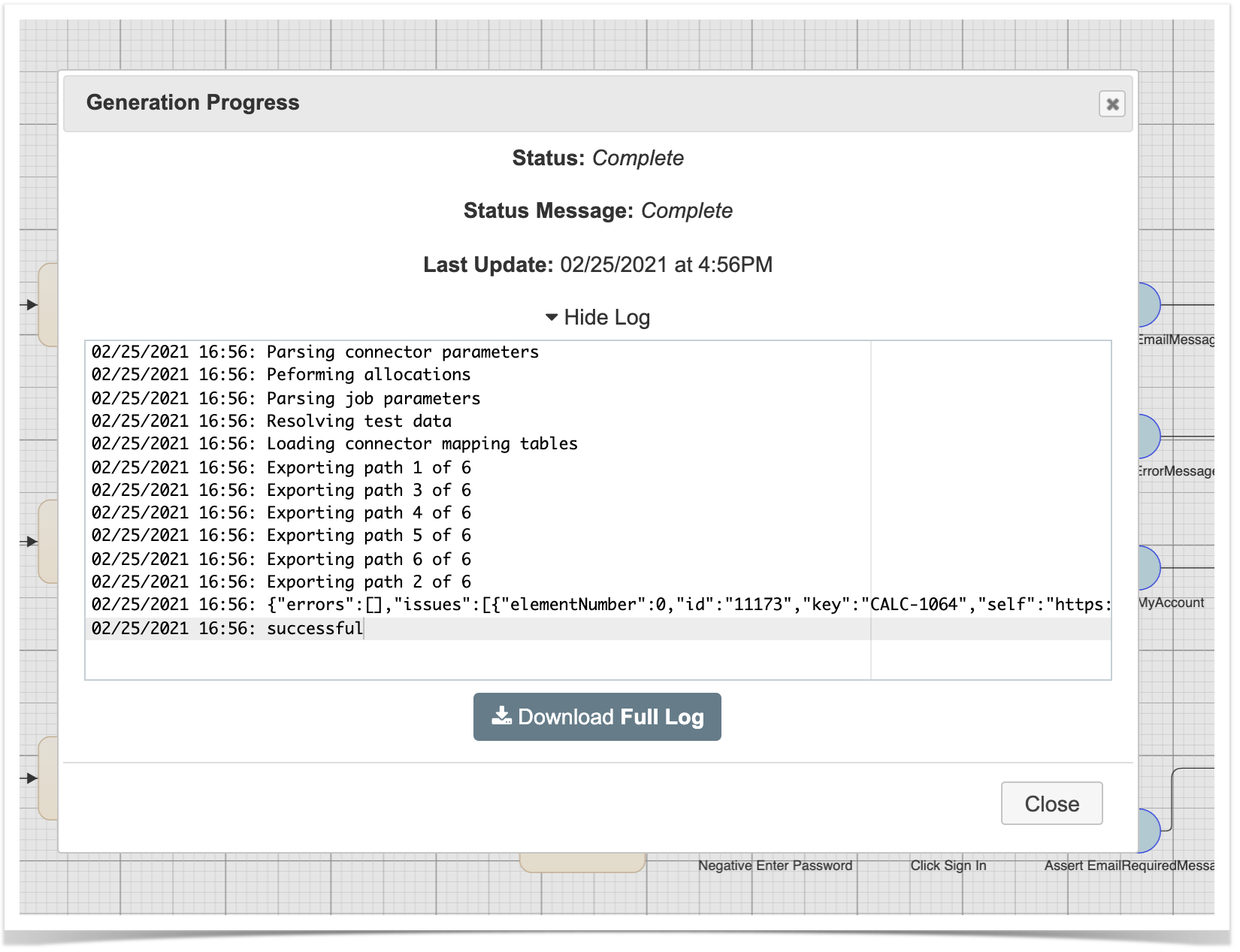The image size is (1240, 952).
Task: Download the full log file
Action: tap(597, 717)
